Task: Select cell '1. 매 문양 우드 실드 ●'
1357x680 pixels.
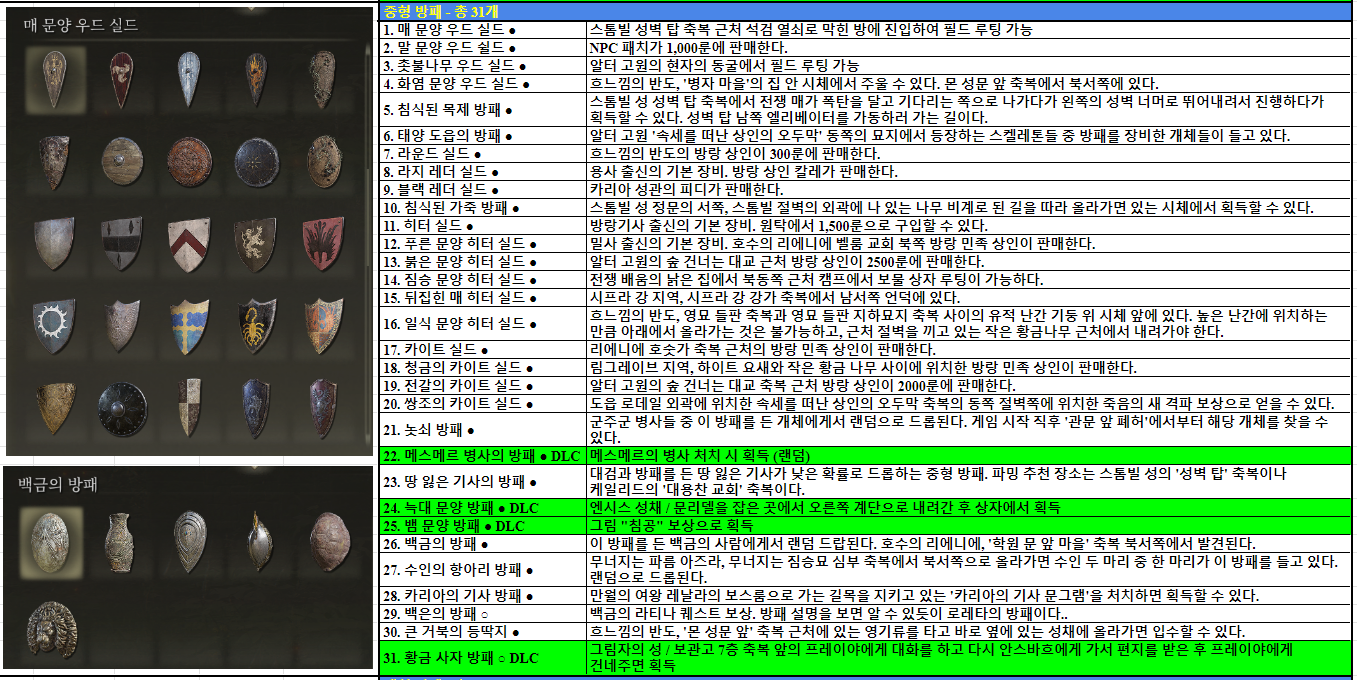Action: point(483,30)
